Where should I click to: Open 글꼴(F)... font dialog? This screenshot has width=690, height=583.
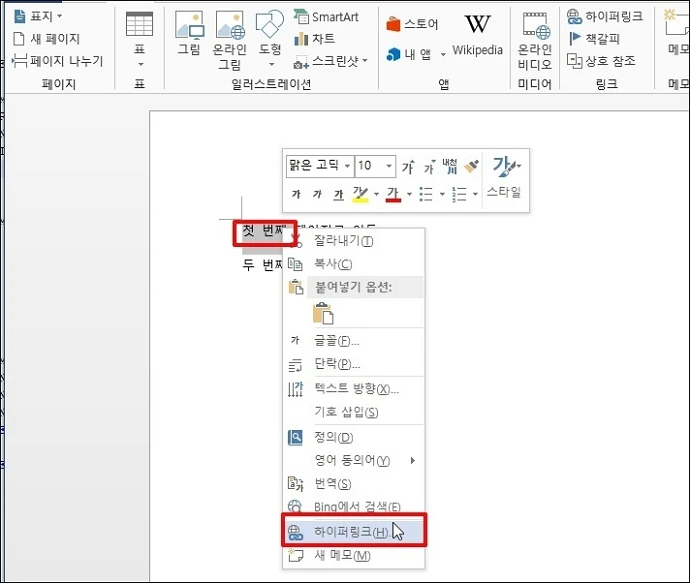[x=354, y=341]
